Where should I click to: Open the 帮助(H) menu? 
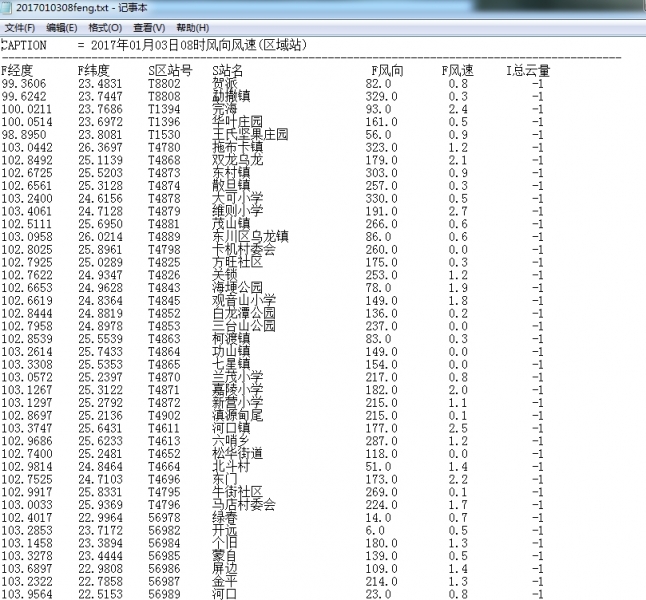tap(193, 27)
